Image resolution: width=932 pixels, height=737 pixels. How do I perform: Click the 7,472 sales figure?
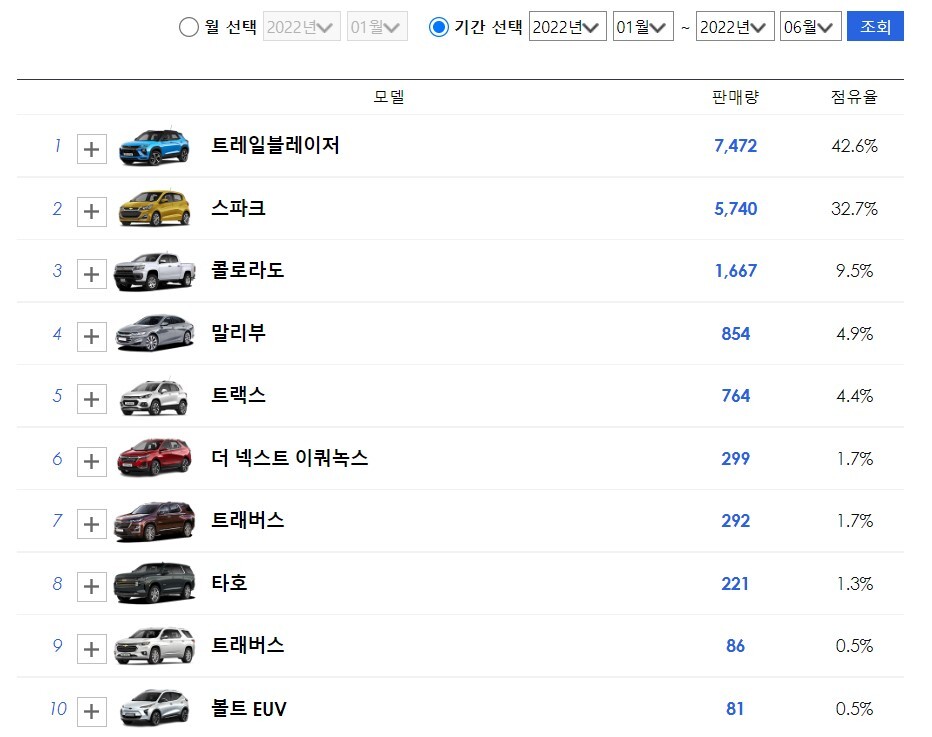tap(735, 146)
